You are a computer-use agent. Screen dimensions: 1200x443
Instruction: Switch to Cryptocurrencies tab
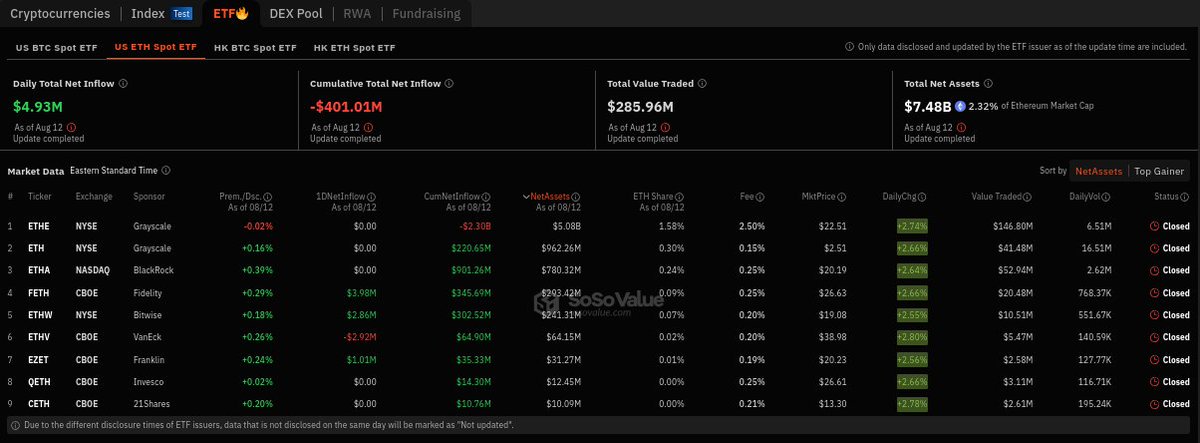tap(59, 14)
